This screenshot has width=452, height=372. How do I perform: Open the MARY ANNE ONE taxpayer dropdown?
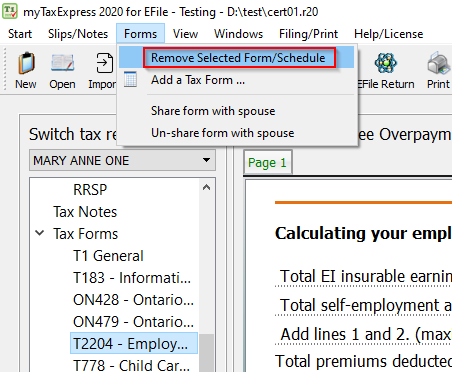click(x=122, y=160)
